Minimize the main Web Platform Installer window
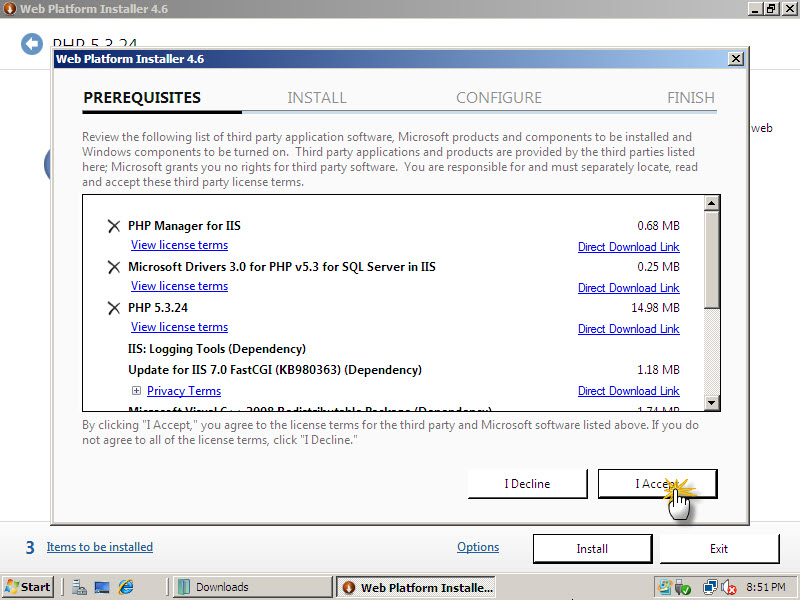The width and height of the screenshot is (800, 600). point(755,9)
